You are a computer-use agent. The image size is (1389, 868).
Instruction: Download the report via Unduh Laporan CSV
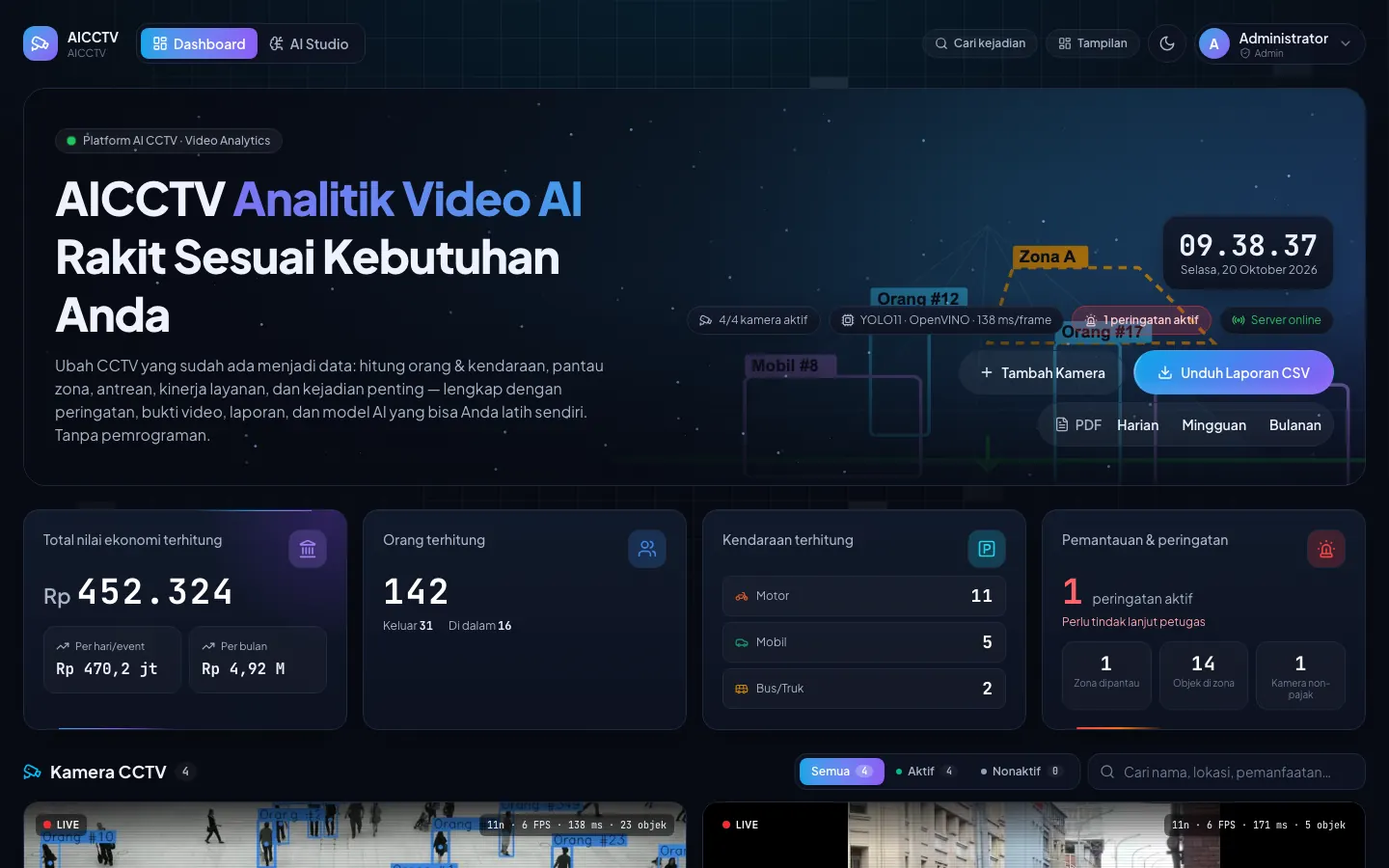[x=1234, y=372]
